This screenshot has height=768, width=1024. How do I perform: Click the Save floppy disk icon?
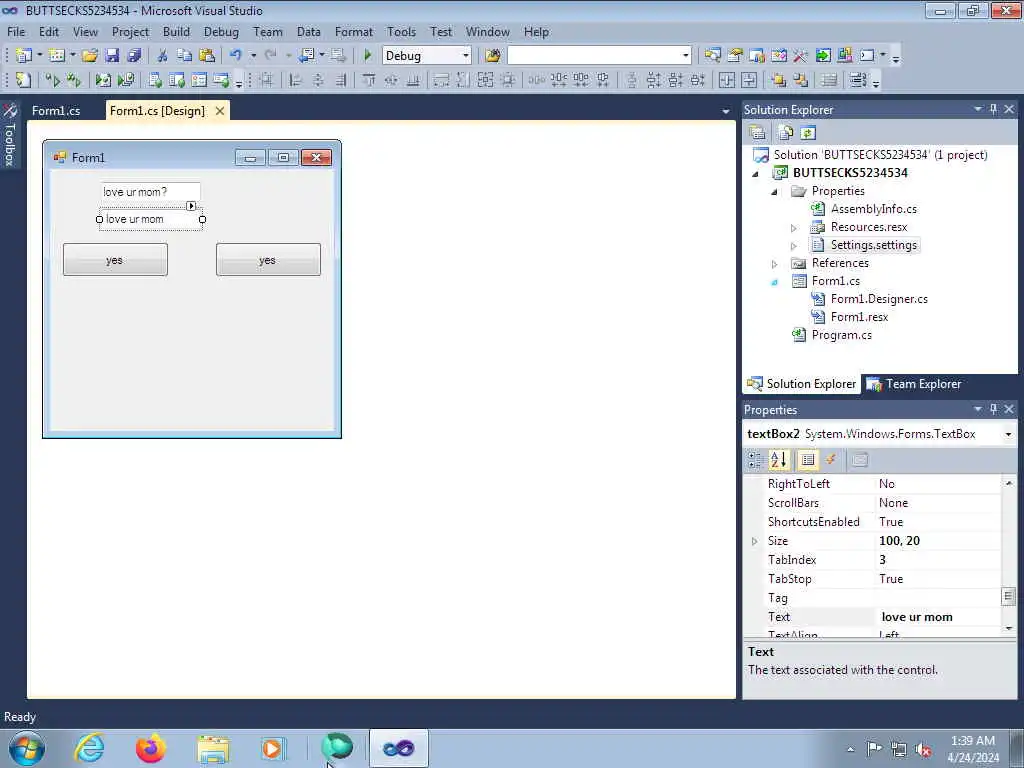112,56
